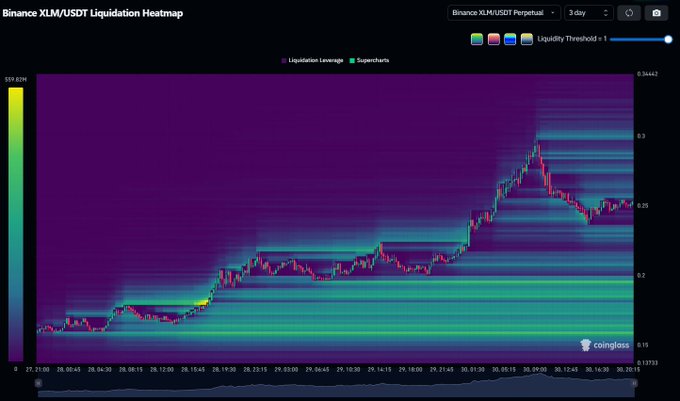Click the right handle of the range navigator

[634, 383]
